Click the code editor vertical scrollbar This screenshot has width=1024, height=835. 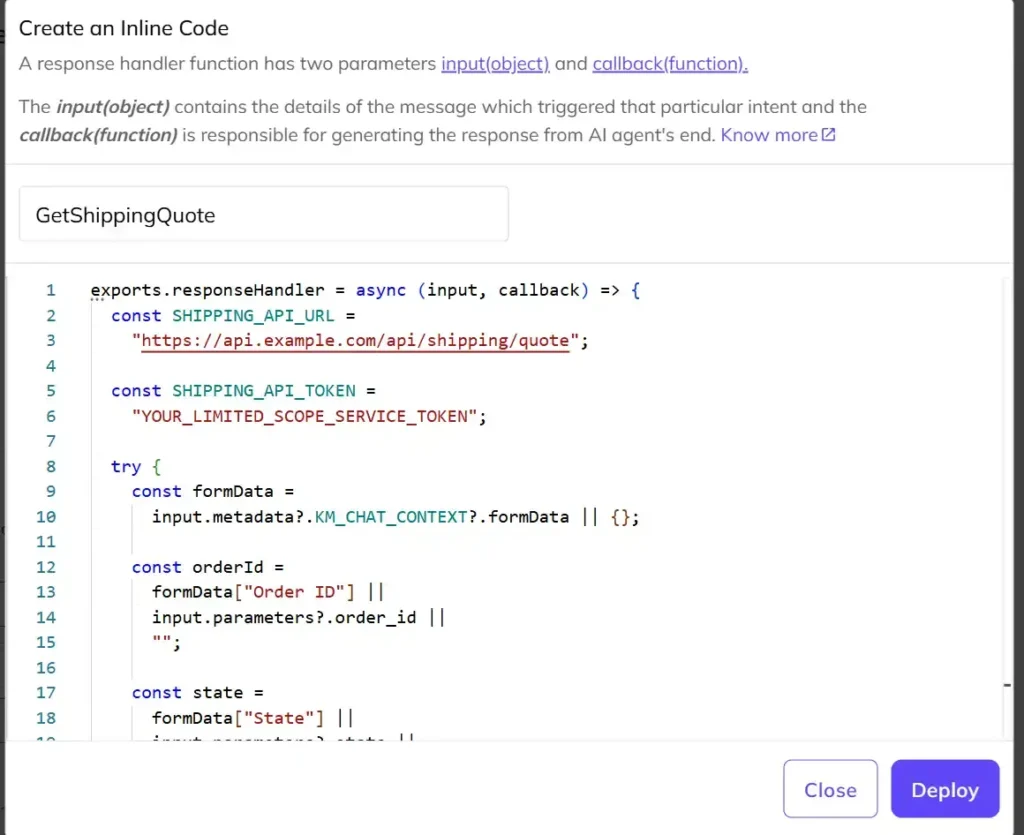(x=1007, y=509)
